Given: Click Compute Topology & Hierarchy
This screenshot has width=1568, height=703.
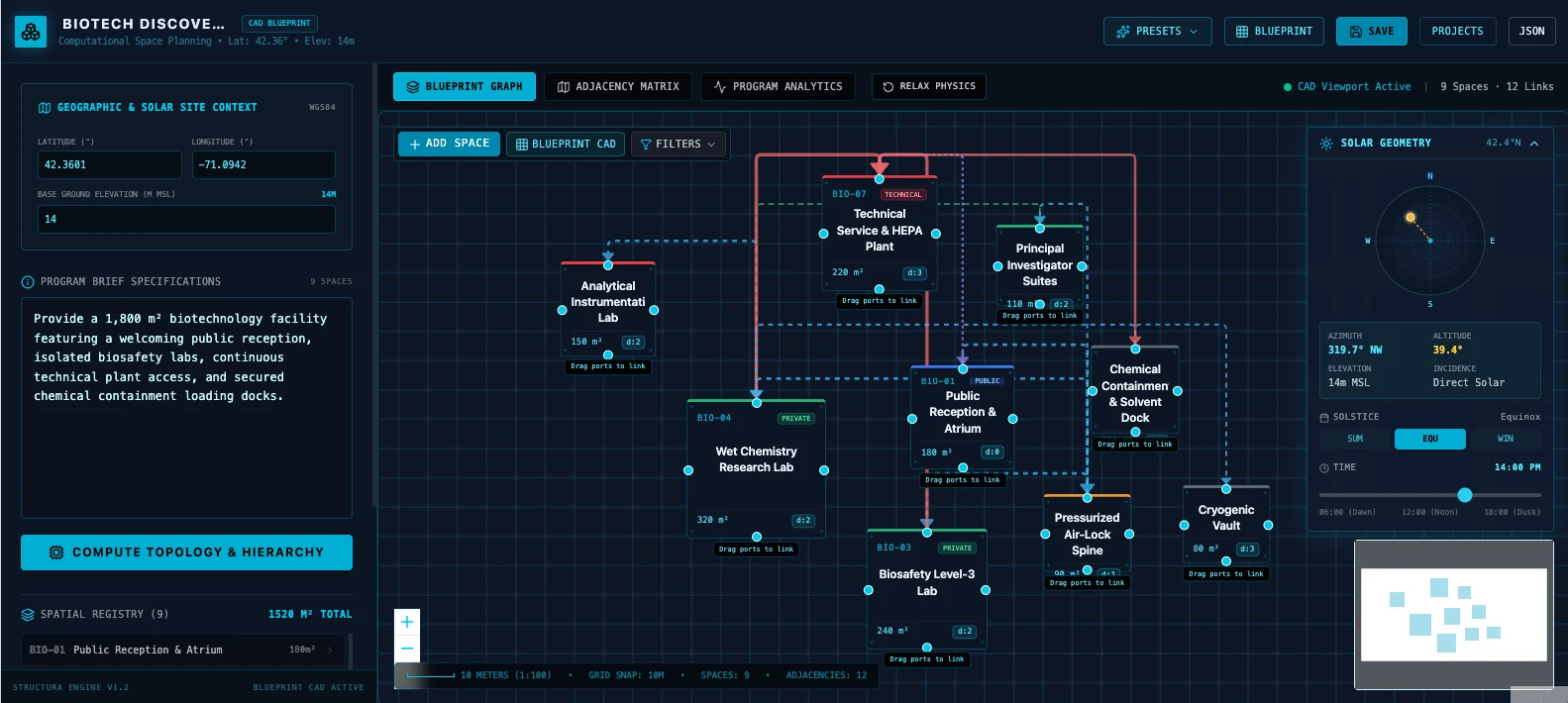Looking at the screenshot, I should pyautogui.click(x=186, y=552).
